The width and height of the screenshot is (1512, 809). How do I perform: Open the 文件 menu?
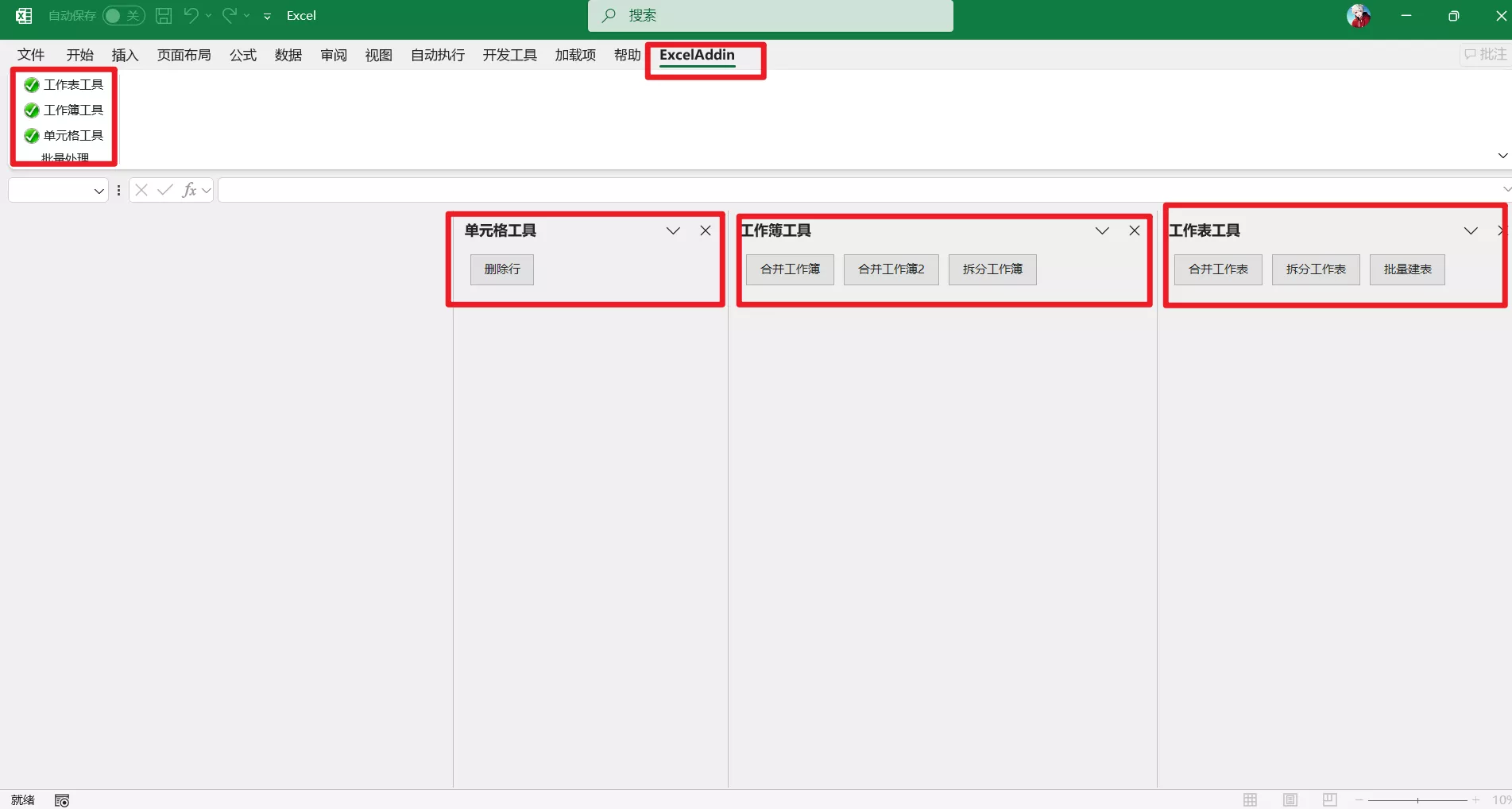pyautogui.click(x=31, y=55)
